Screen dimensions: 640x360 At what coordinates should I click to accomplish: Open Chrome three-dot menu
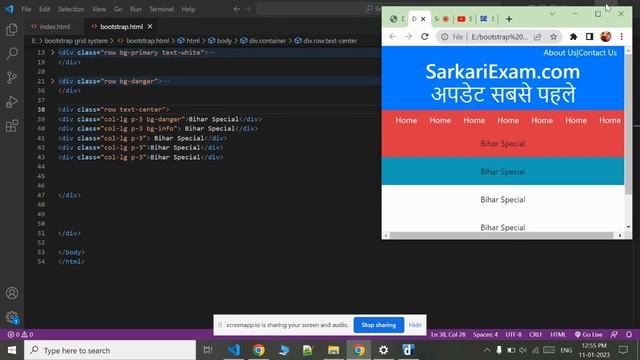[621, 37]
